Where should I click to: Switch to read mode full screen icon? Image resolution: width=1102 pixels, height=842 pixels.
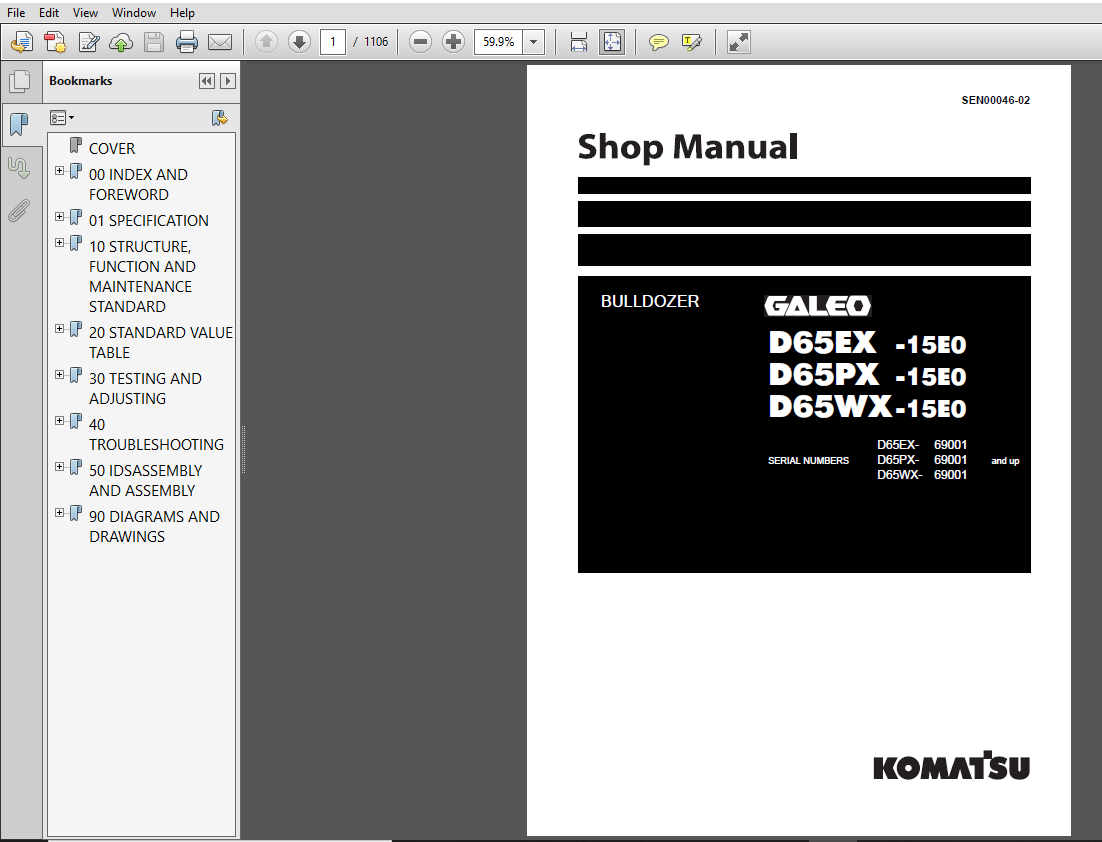[x=739, y=42]
